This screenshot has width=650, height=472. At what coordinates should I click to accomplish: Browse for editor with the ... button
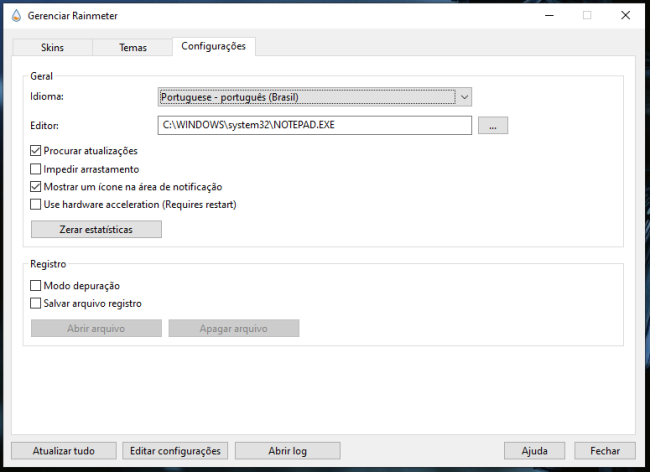[493, 125]
